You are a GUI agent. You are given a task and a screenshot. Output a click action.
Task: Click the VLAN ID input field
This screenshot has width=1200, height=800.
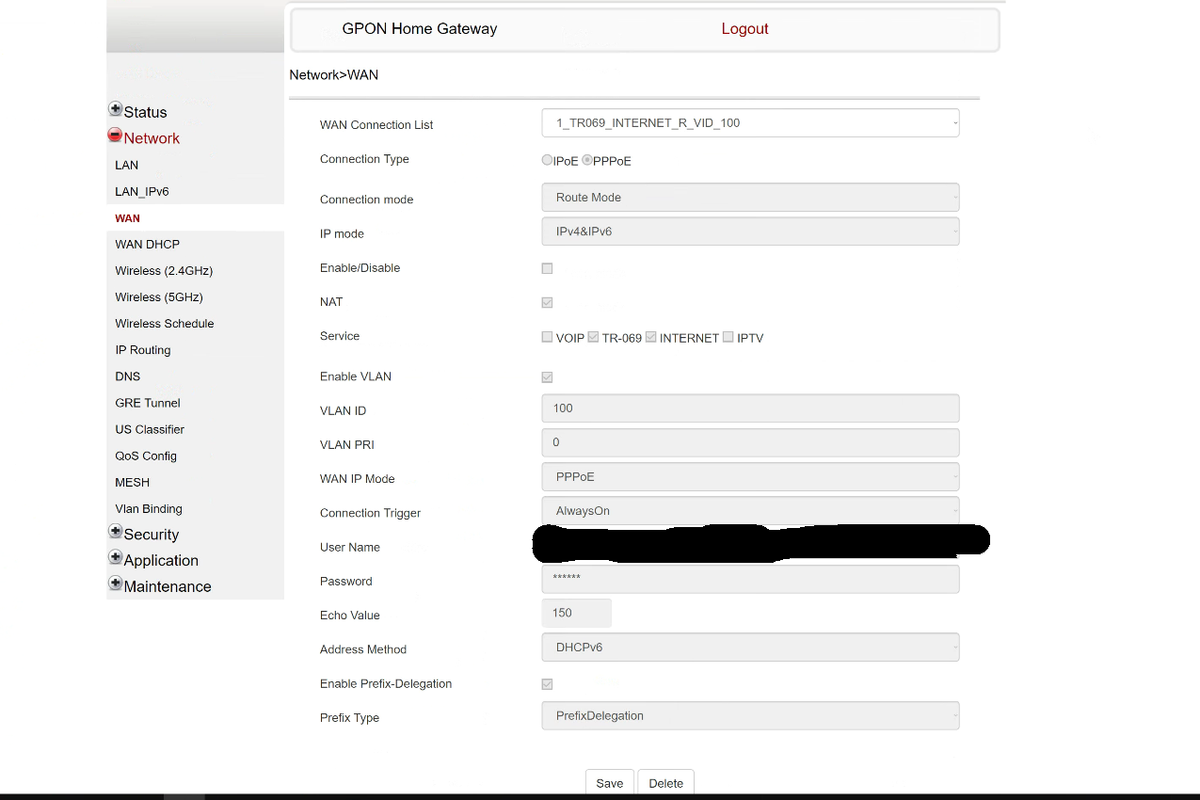(x=750, y=408)
